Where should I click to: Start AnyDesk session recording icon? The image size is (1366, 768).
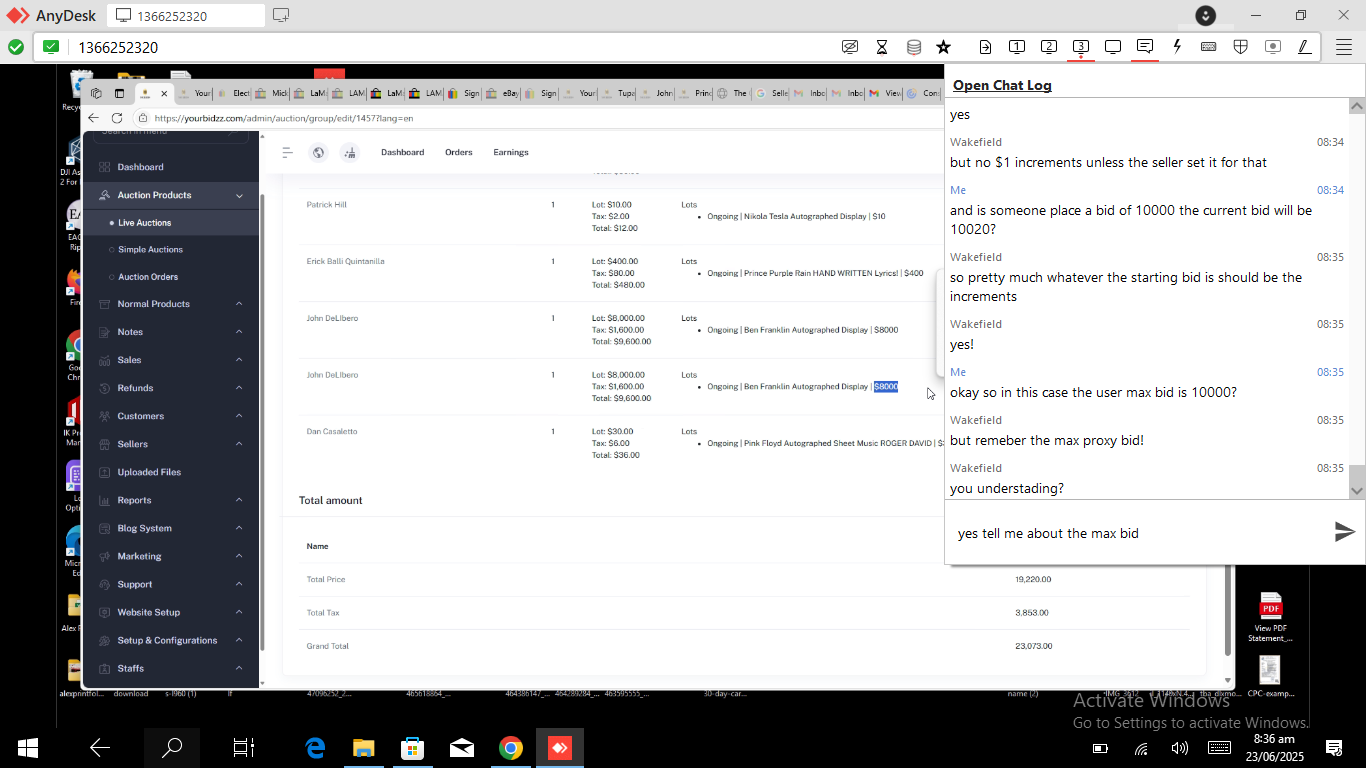(1273, 47)
